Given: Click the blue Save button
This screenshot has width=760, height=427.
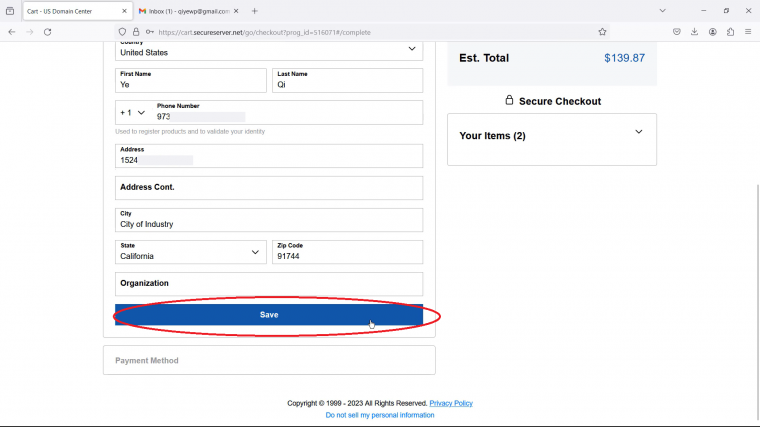Looking at the screenshot, I should pos(269,315).
